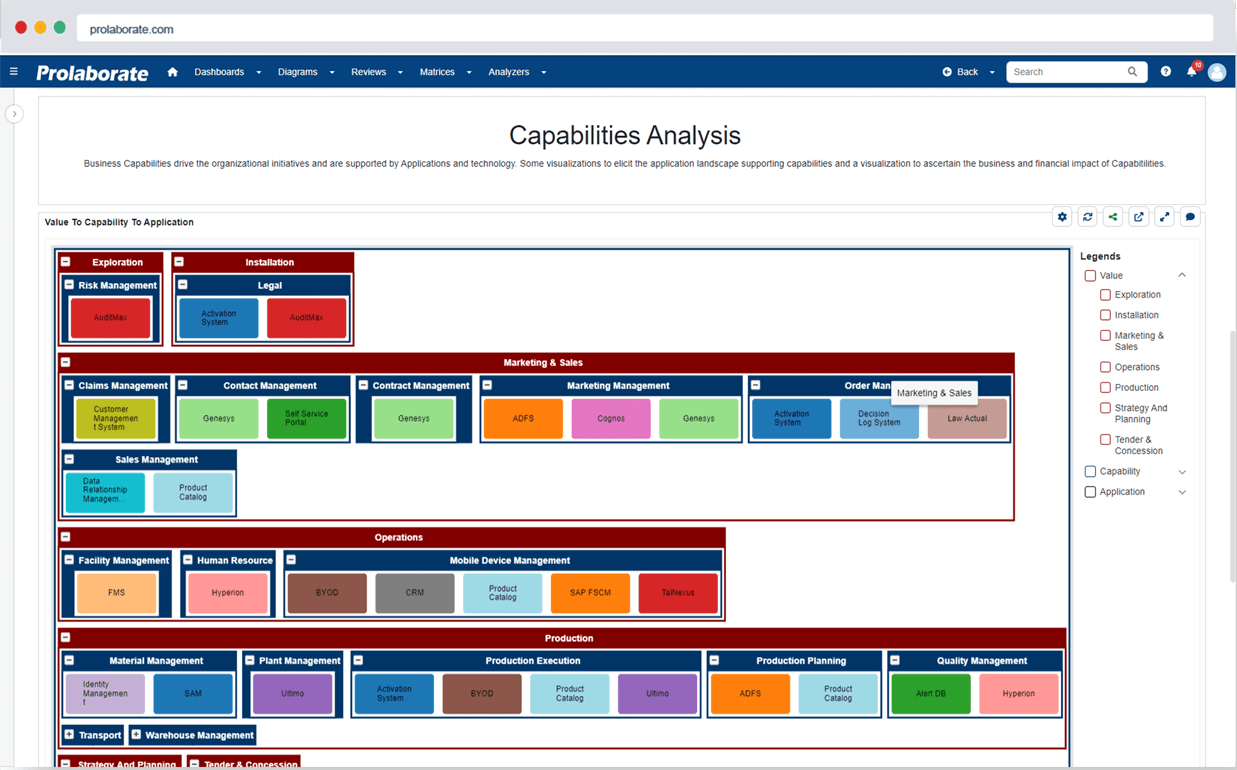
Task: Toggle the Value legend checkbox
Action: click(1090, 276)
